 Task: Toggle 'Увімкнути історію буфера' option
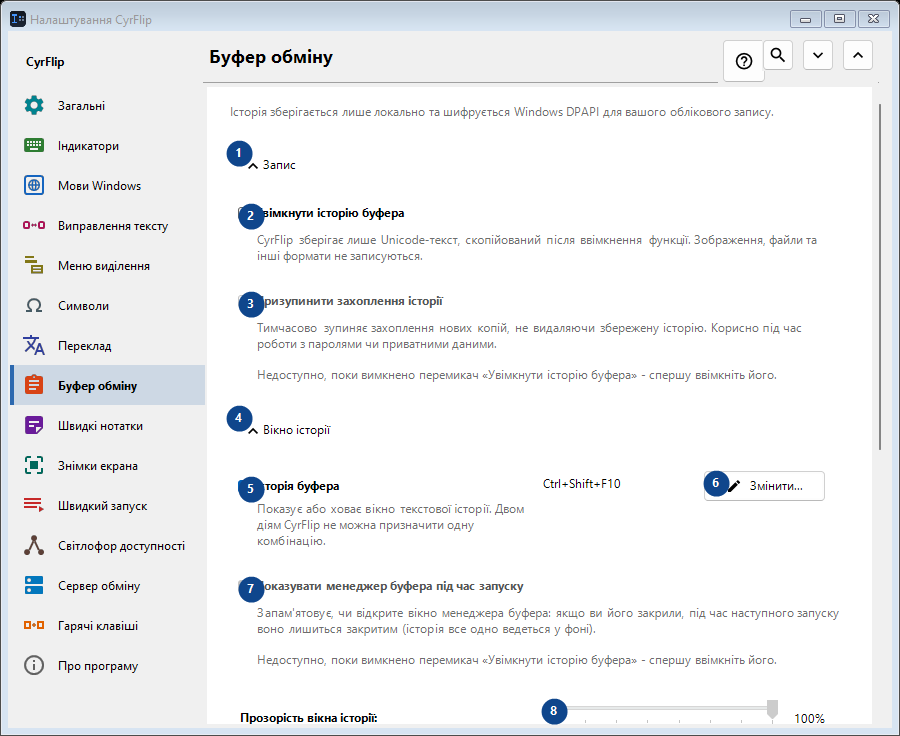click(321, 214)
